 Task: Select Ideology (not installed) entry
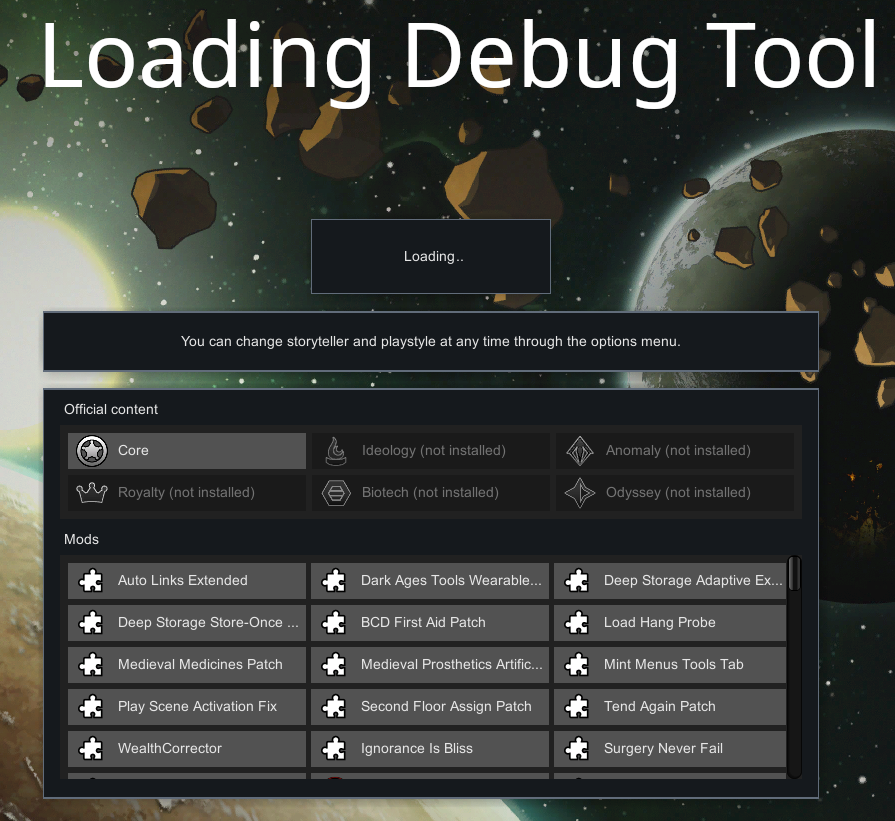[431, 450]
